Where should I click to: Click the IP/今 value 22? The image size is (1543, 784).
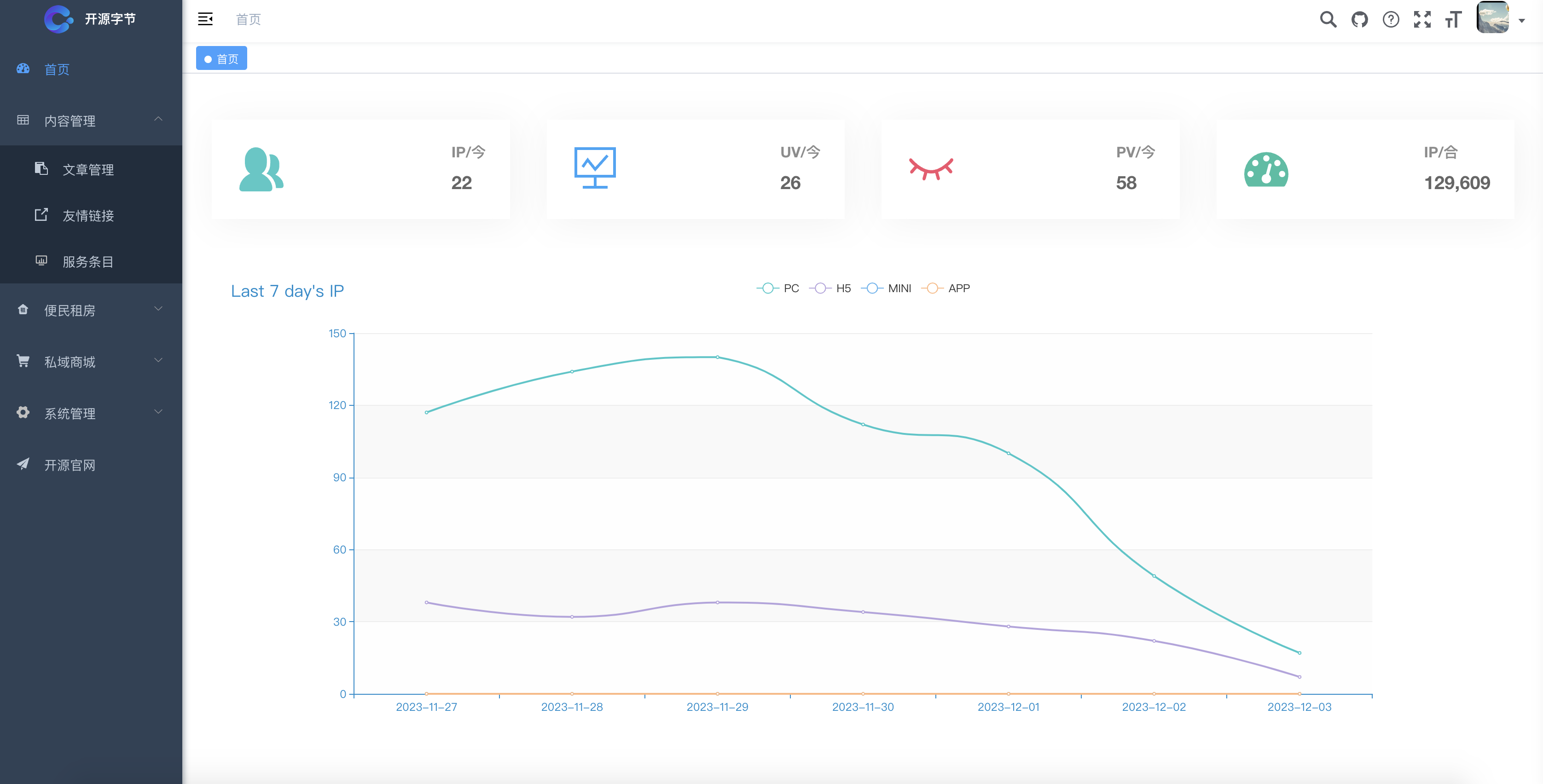pos(461,183)
